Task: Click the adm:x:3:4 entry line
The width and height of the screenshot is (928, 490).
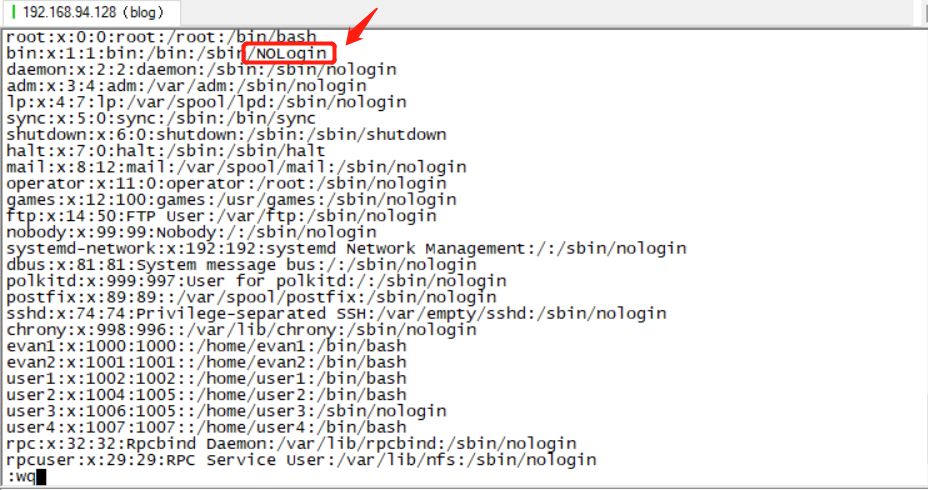Action: [186, 86]
